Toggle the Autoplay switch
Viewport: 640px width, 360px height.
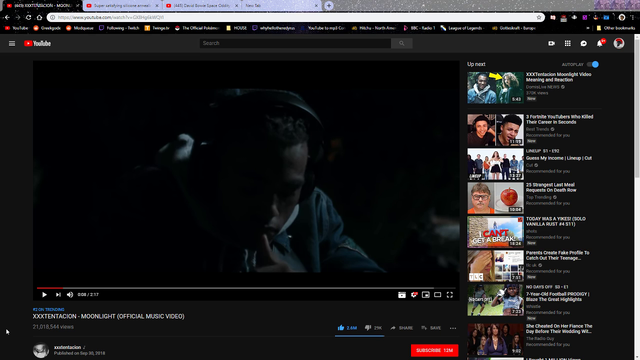pos(593,64)
